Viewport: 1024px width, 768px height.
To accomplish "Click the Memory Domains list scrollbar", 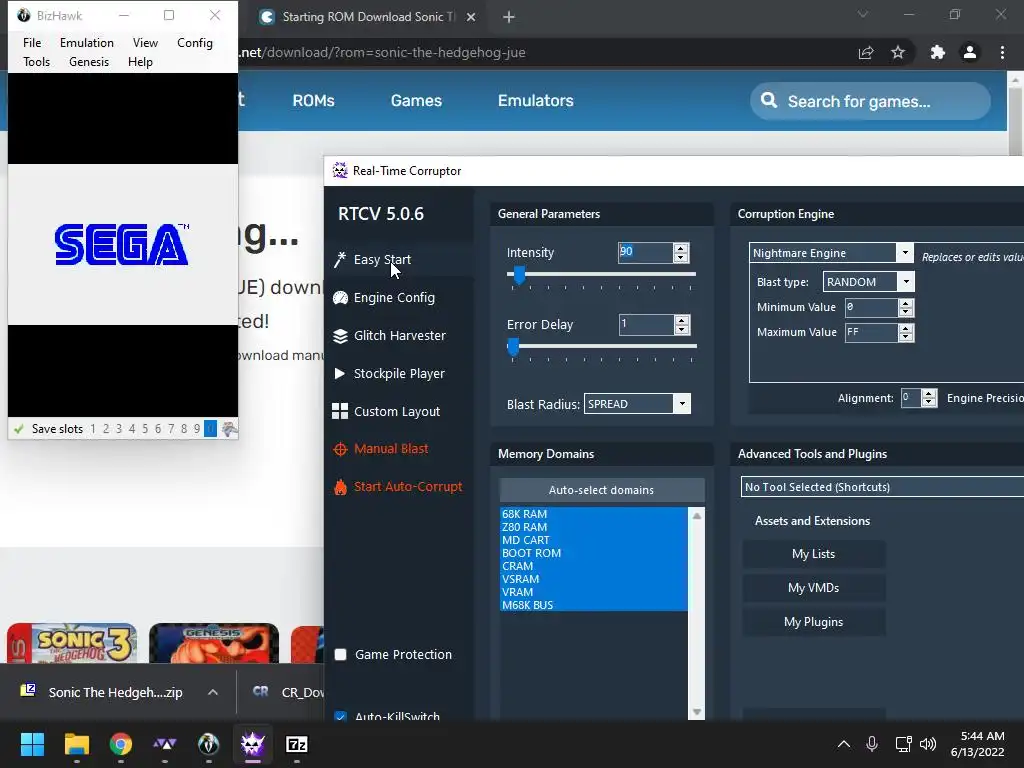I will coord(697,613).
